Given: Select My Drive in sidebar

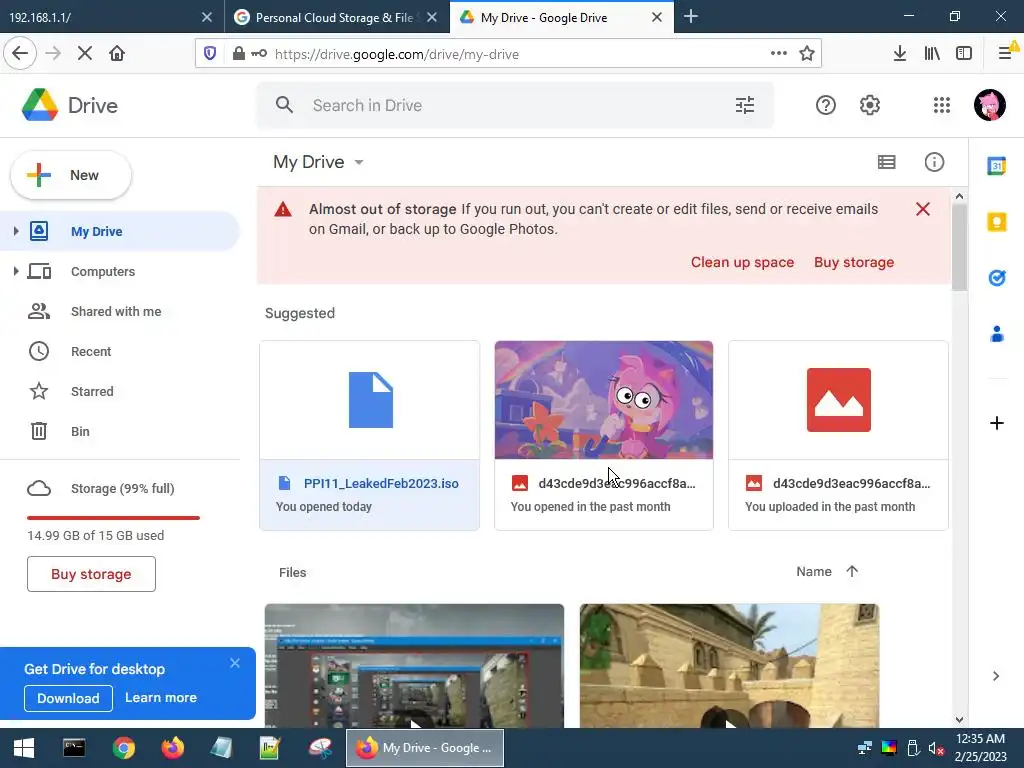Looking at the screenshot, I should click(x=120, y=231).
